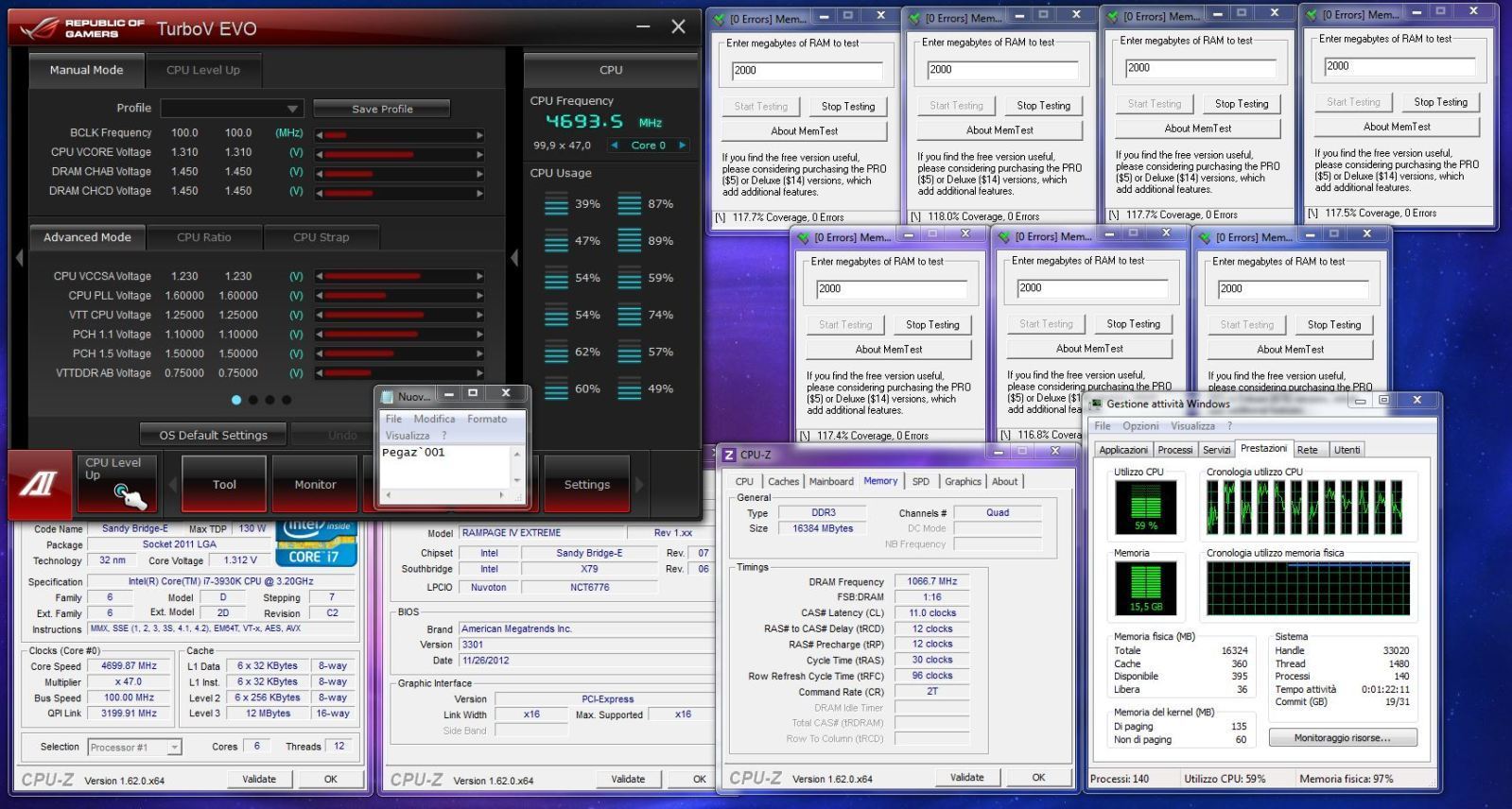Decrease CPU PLL Voltage left arrow
Screen dimensions: 1512x809
[x=320, y=297]
